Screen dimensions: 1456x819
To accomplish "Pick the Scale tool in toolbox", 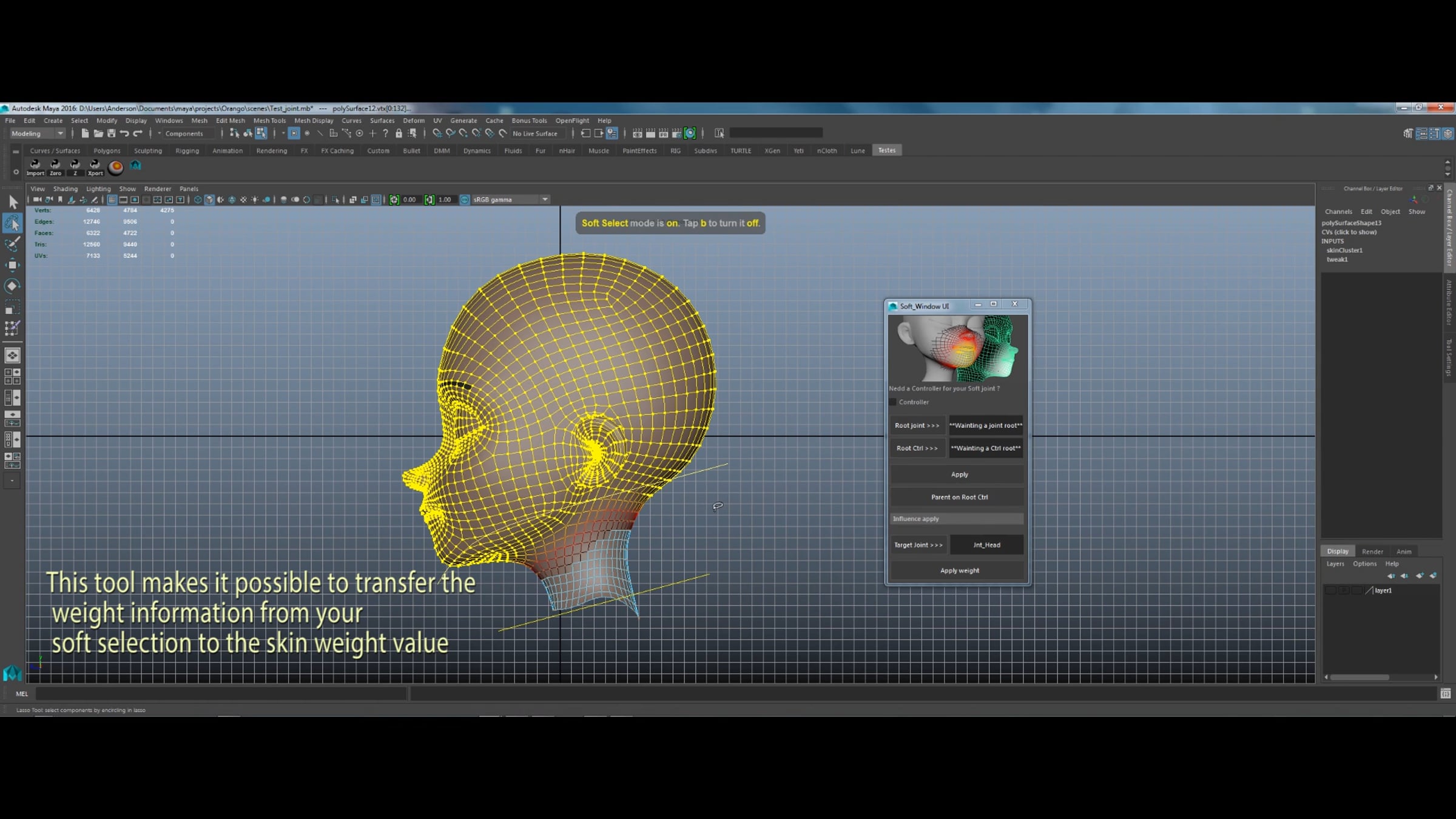I will click(13, 307).
